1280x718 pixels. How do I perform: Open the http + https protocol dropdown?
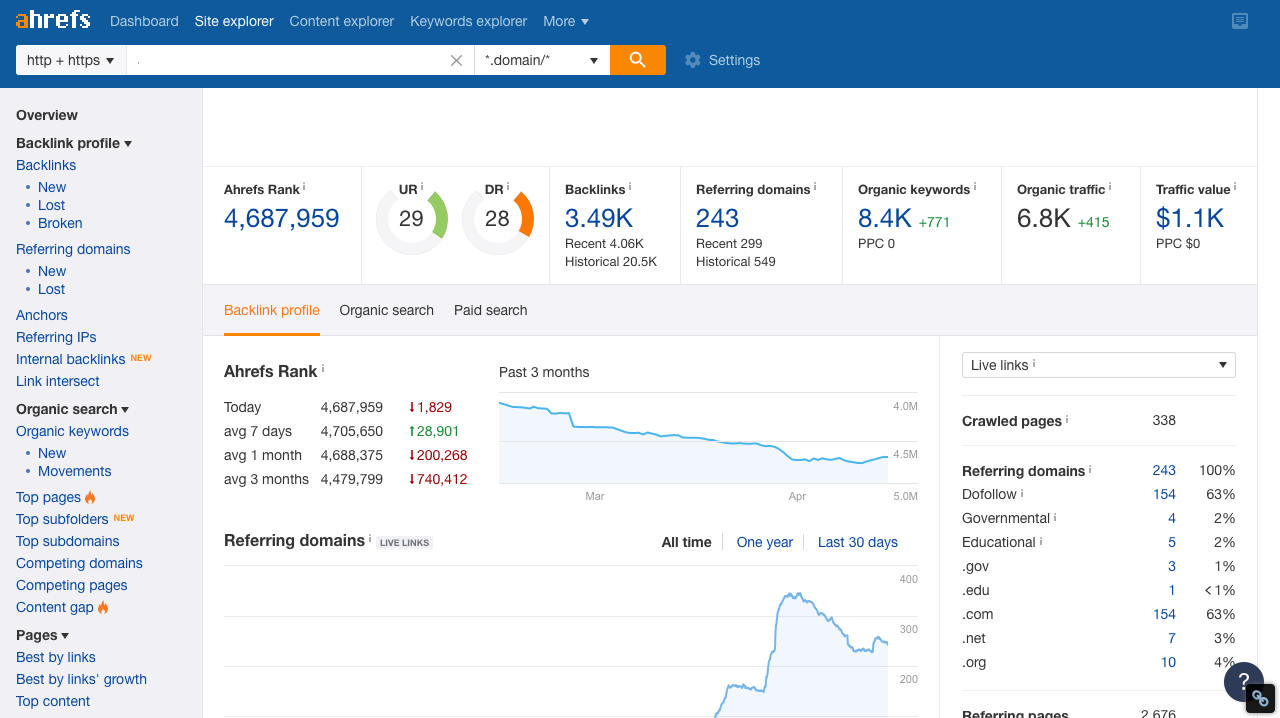tap(70, 60)
